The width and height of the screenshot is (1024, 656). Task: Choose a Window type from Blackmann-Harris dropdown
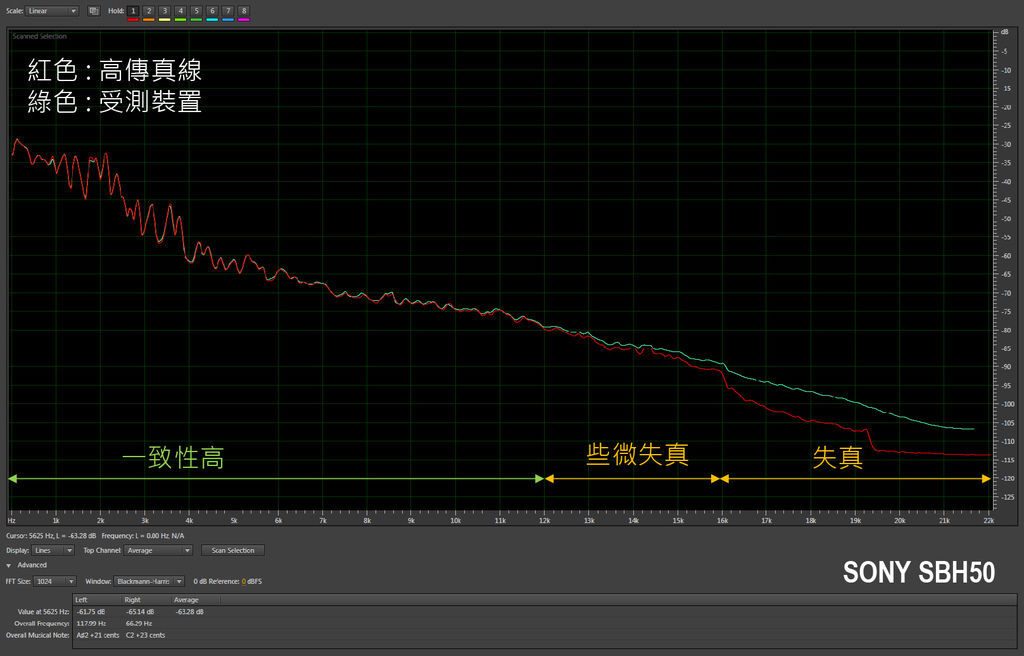(x=149, y=581)
